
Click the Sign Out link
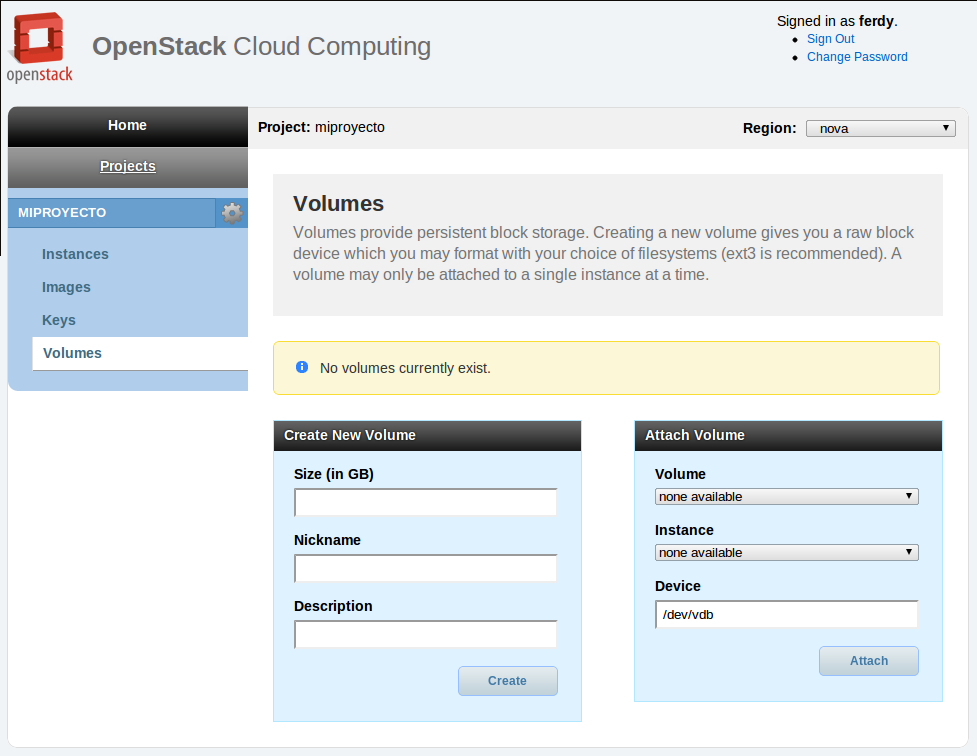tap(830, 39)
